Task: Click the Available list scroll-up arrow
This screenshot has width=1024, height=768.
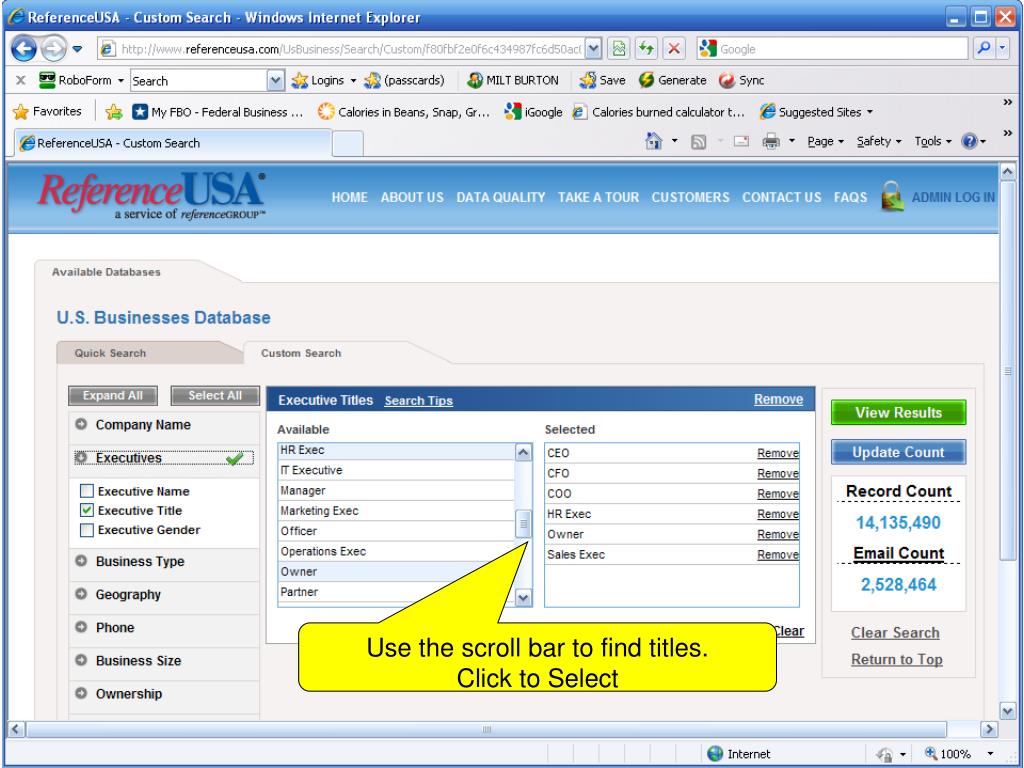Action: pos(523,452)
